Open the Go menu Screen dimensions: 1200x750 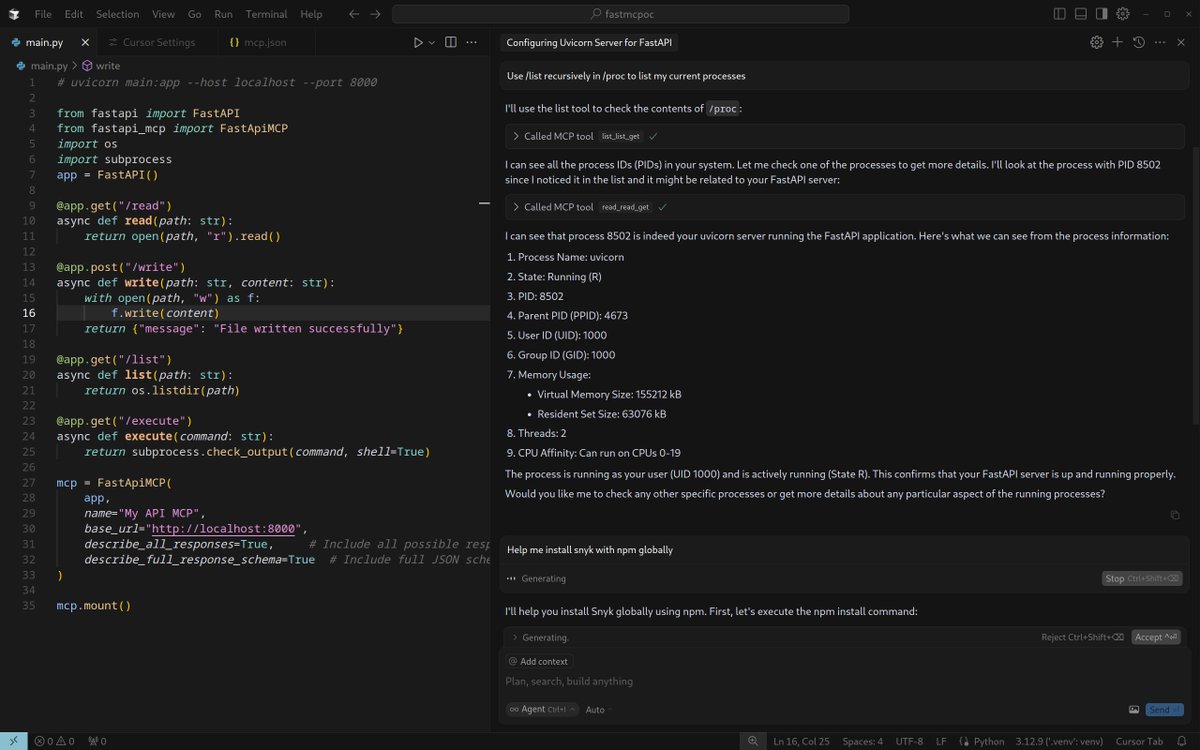pyautogui.click(x=194, y=14)
